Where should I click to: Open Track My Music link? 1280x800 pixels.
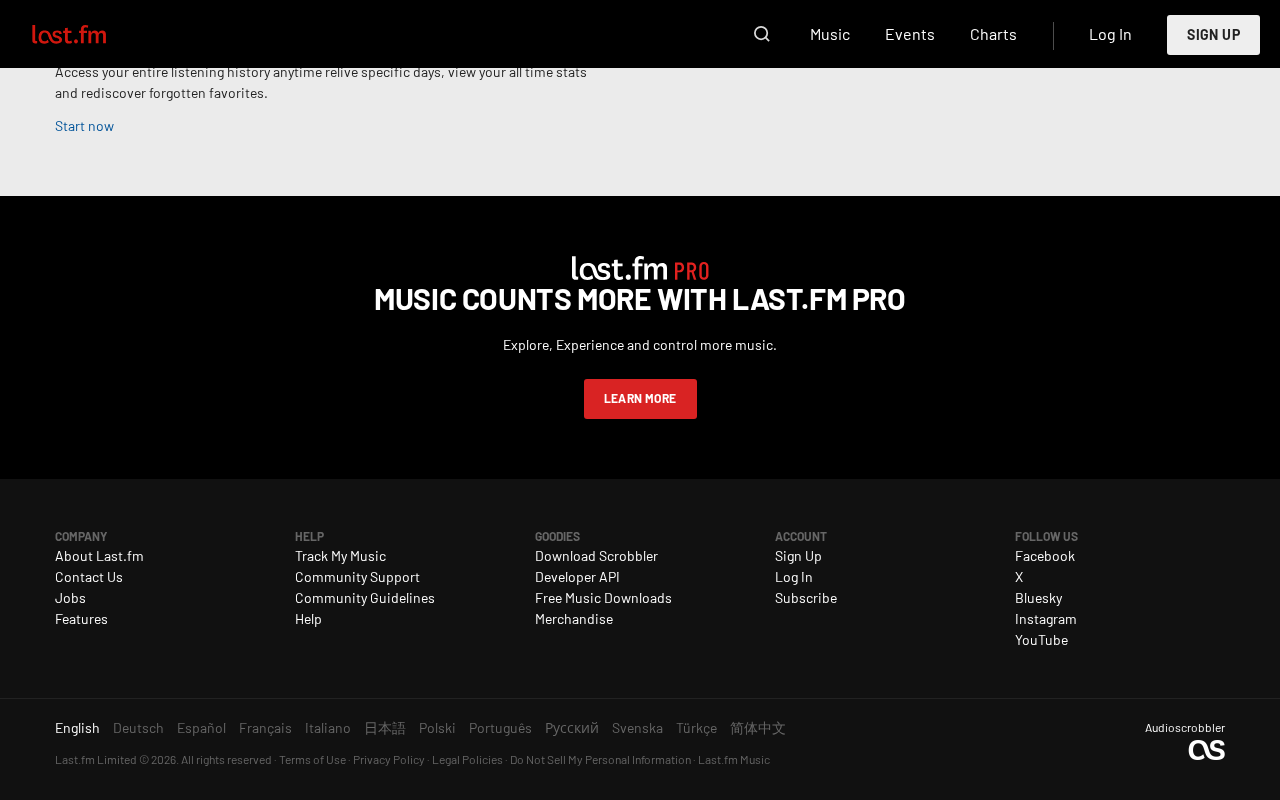click(340, 556)
